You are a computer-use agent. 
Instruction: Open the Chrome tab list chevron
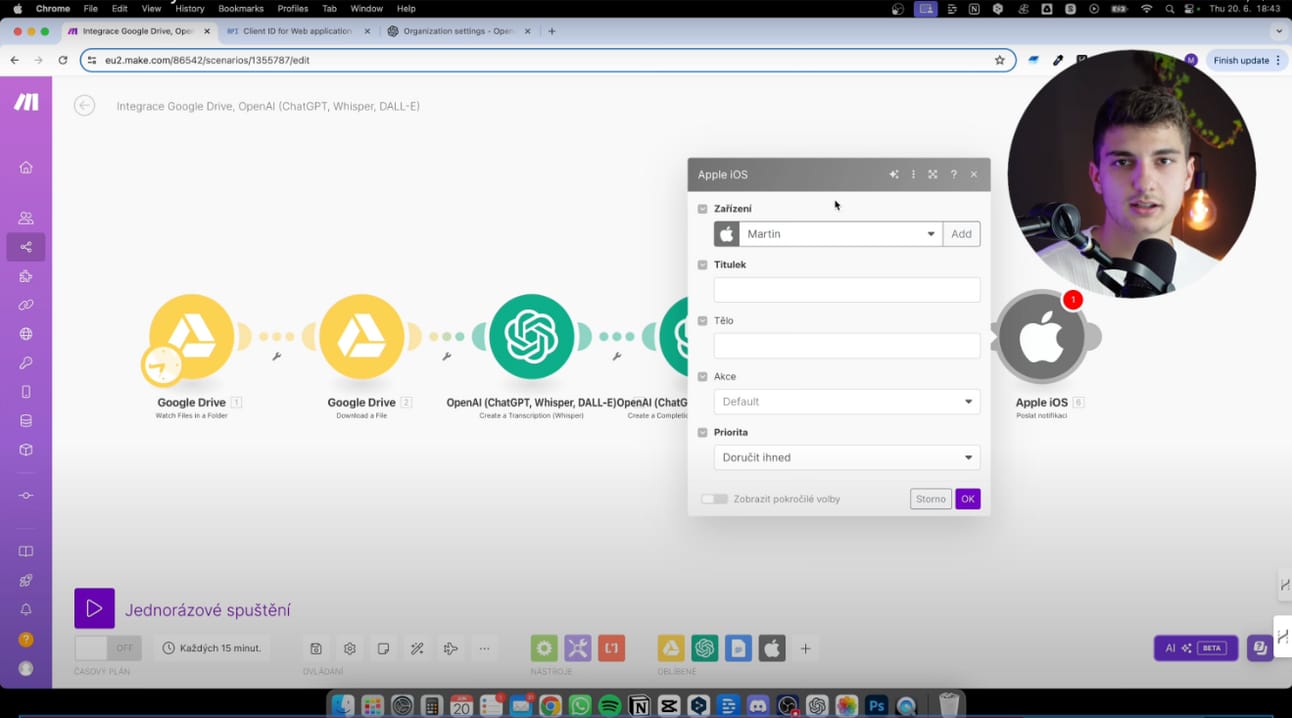1279,31
